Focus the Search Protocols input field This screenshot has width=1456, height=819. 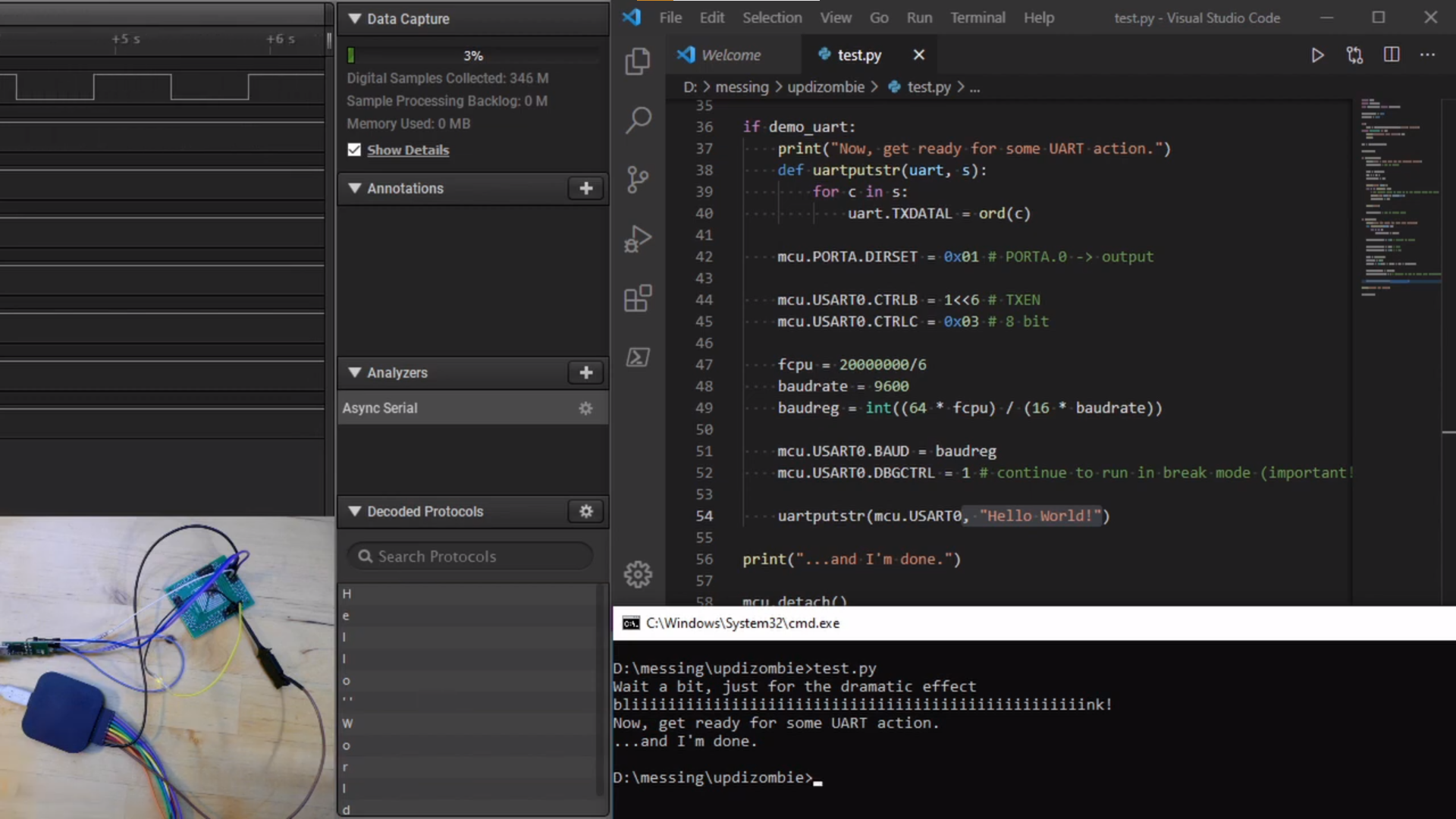tap(470, 556)
